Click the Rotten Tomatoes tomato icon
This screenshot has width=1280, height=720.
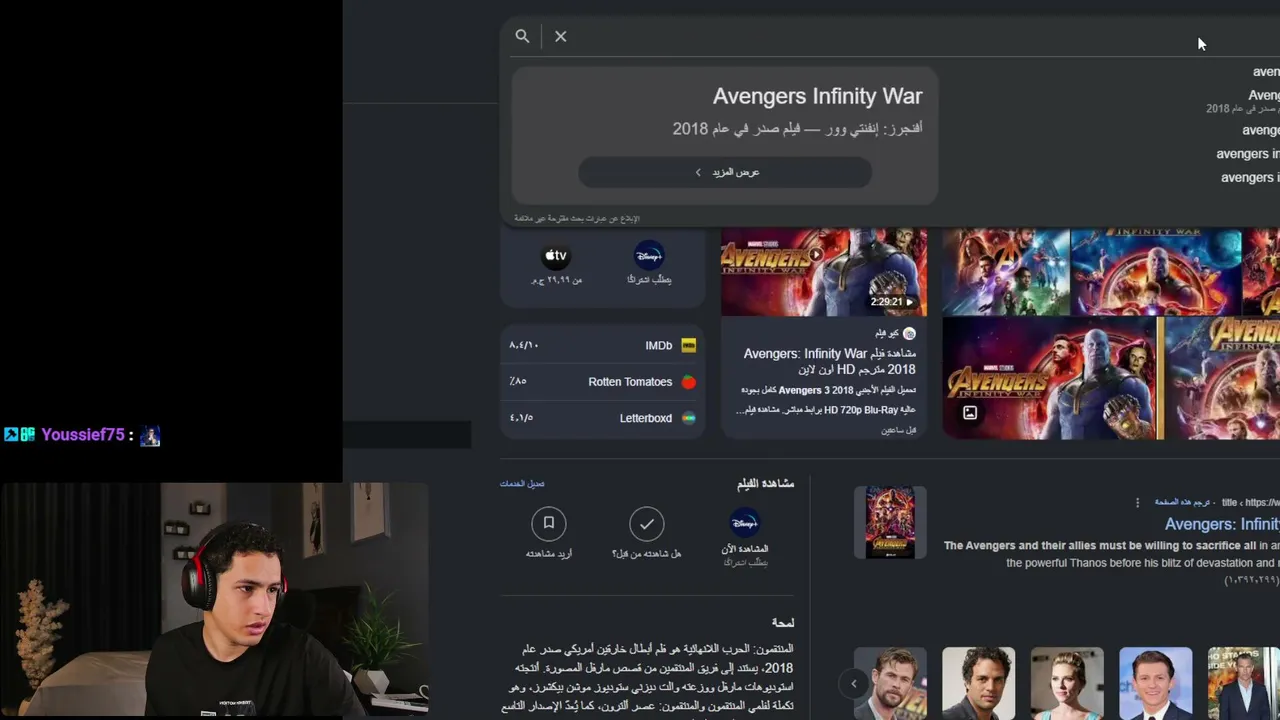coord(688,382)
